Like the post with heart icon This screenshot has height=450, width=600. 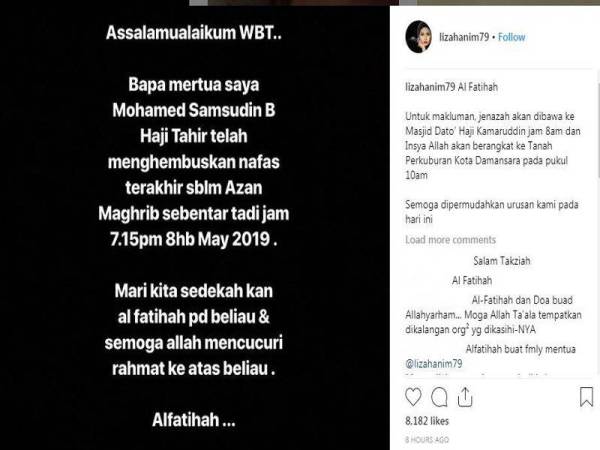413,397
